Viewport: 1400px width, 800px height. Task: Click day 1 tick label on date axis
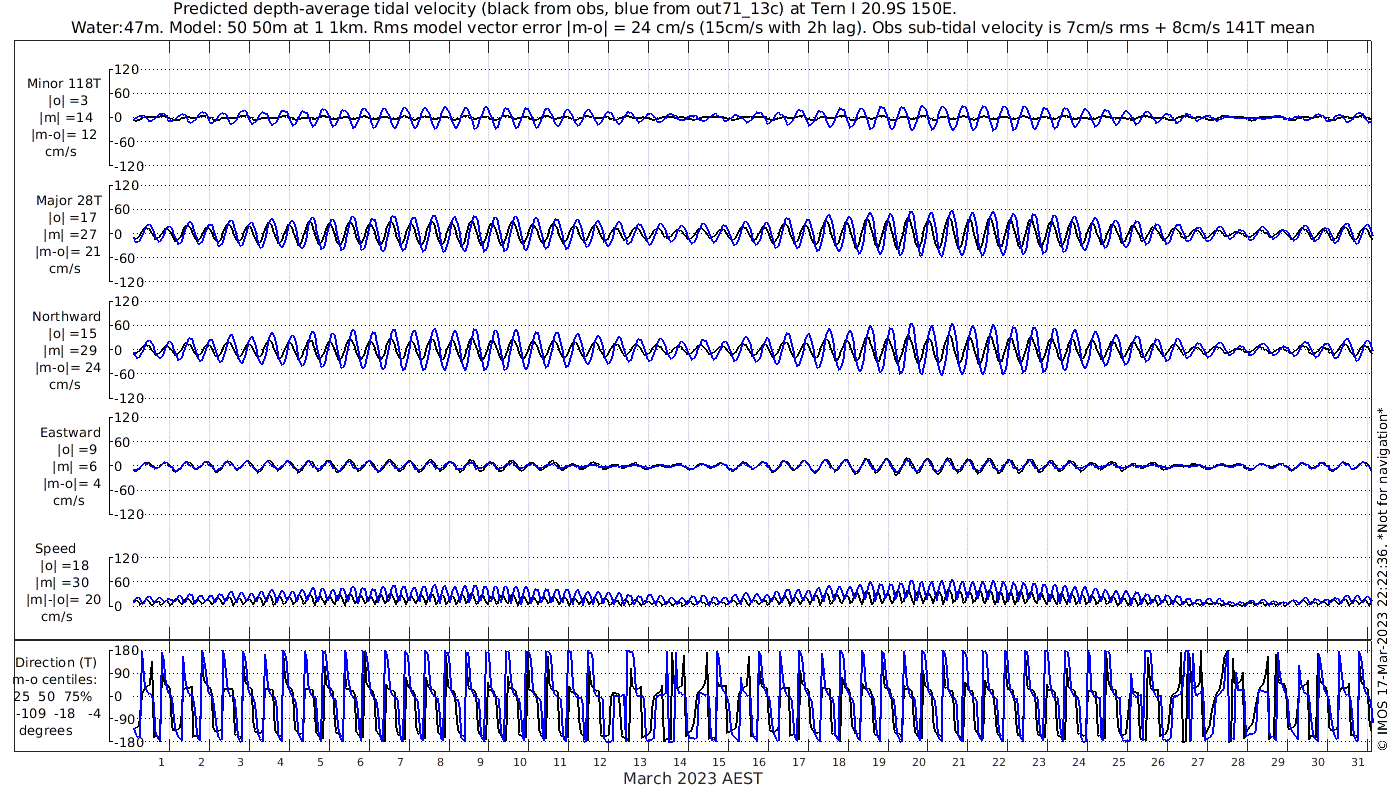pos(161,762)
